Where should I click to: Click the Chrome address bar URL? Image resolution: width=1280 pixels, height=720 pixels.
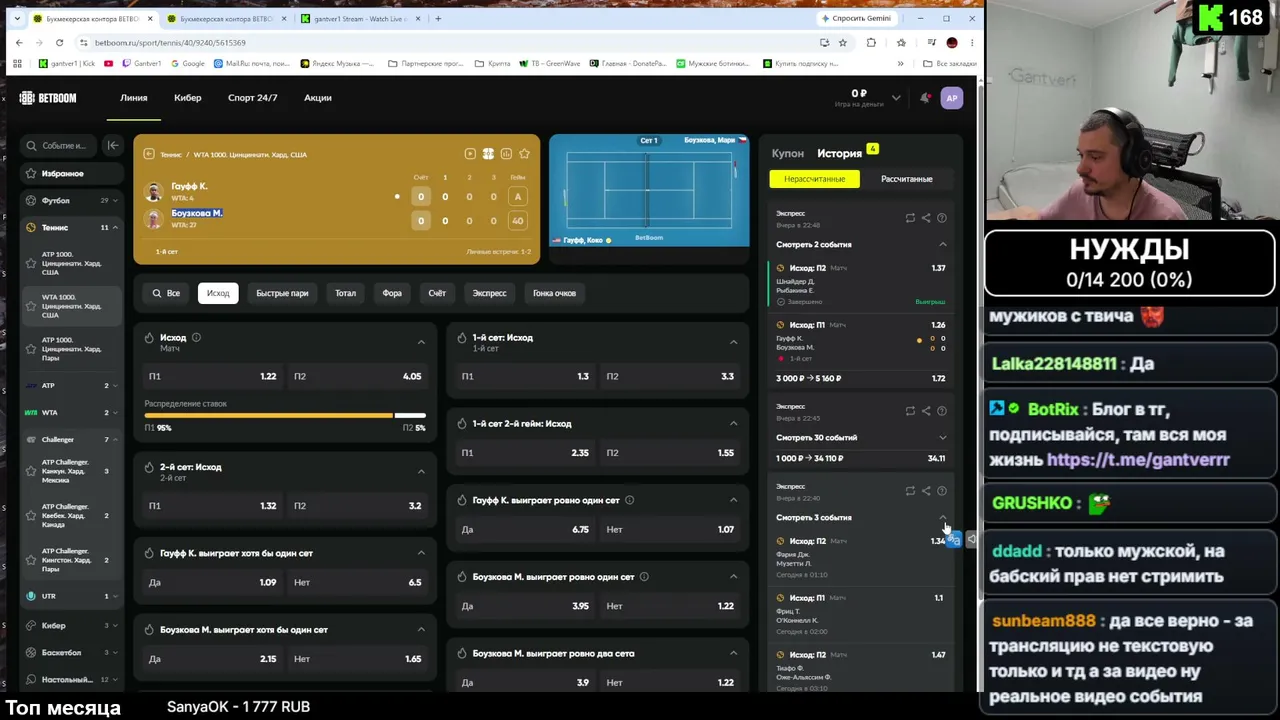tap(170, 43)
